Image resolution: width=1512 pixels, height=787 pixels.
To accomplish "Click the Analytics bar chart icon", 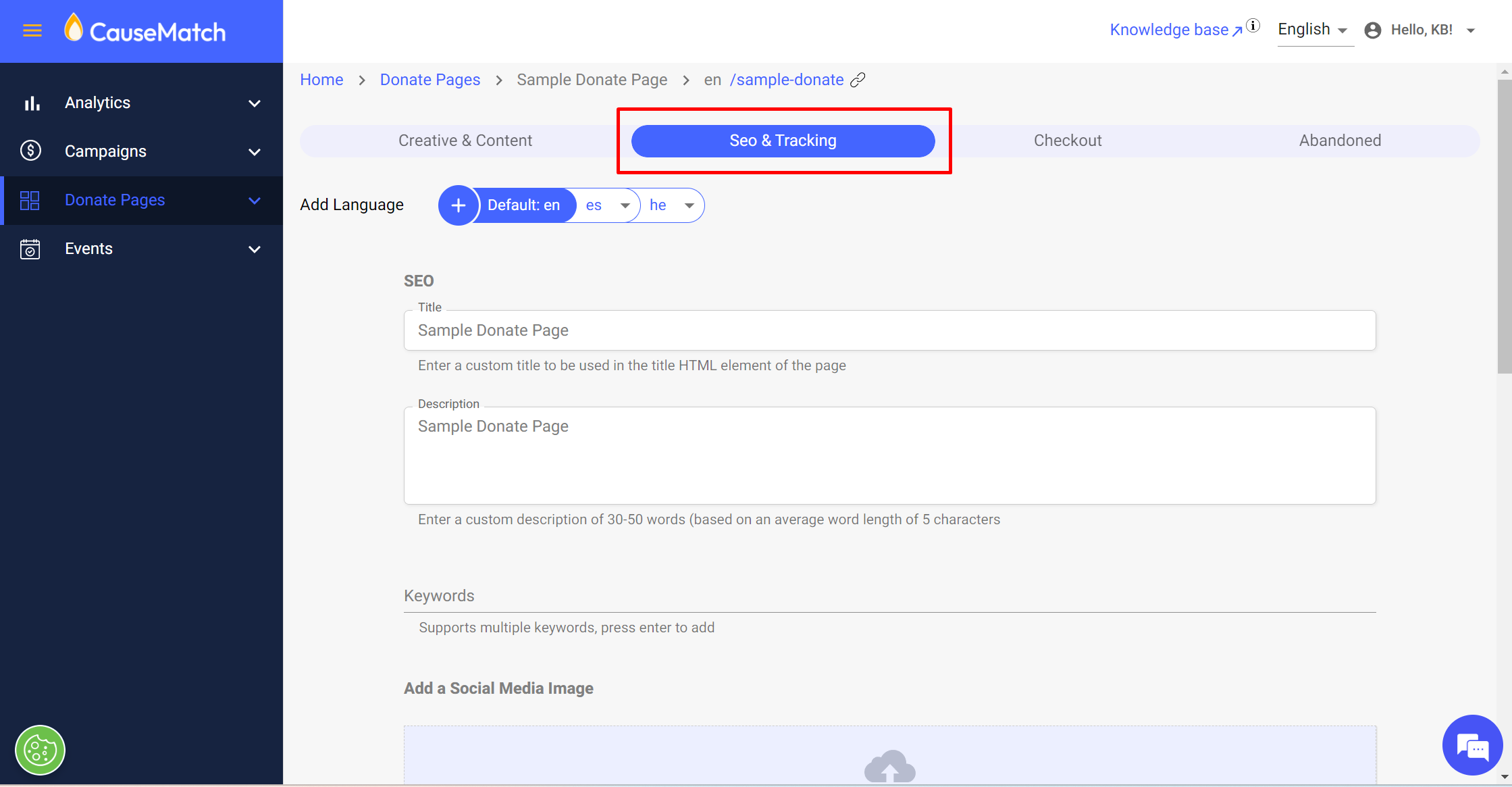I will [32, 103].
